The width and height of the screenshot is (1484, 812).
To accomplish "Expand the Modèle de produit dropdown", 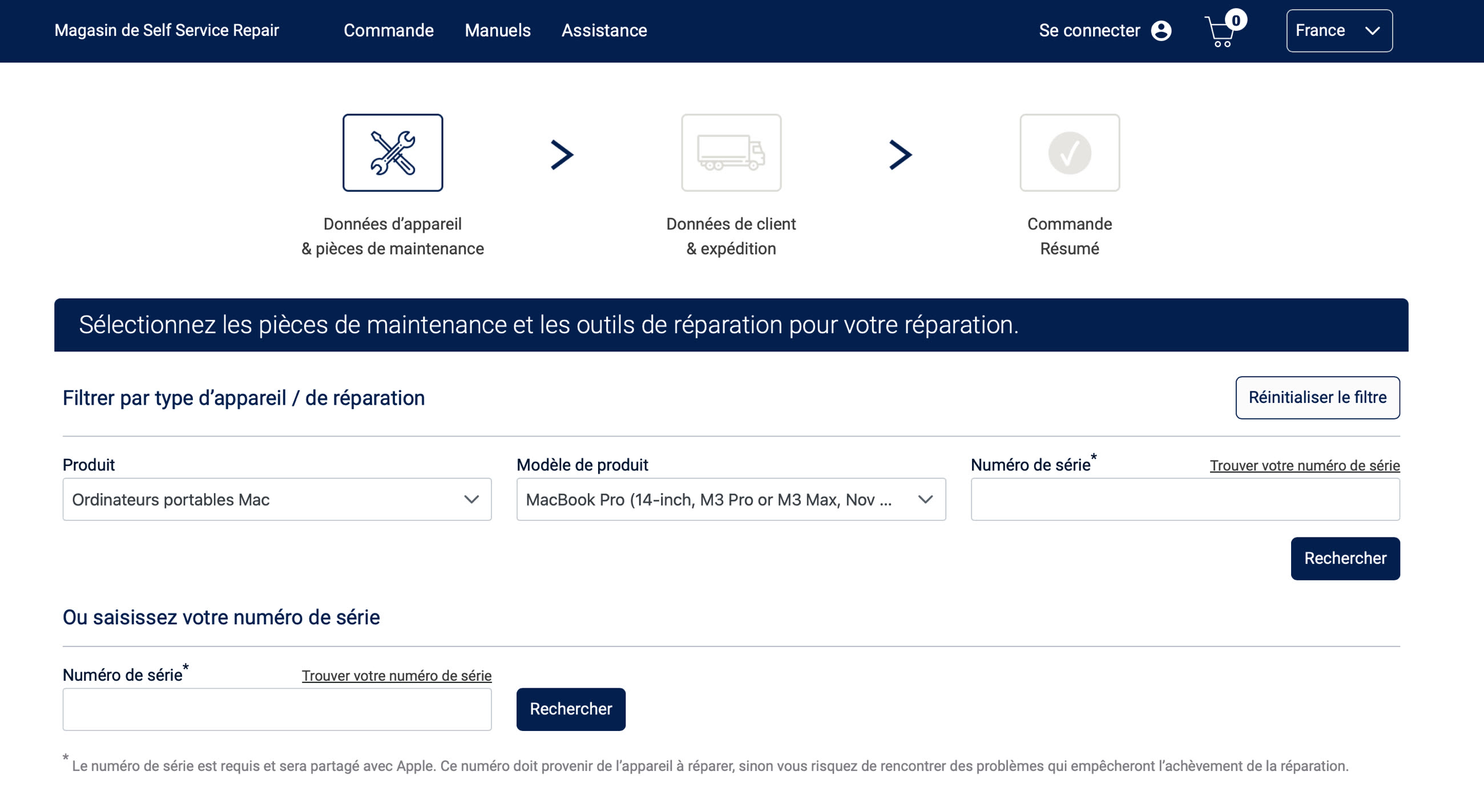I will click(x=731, y=499).
